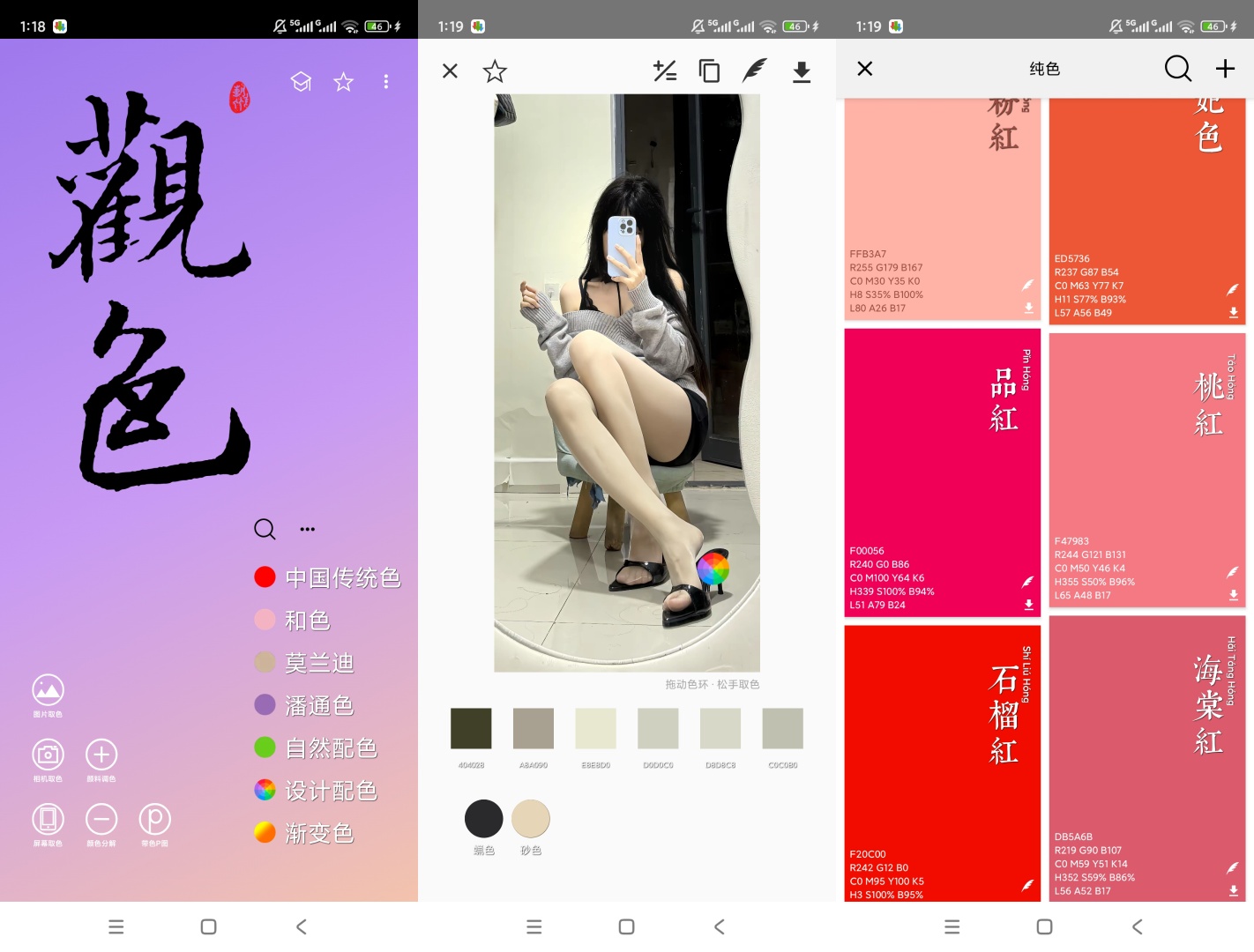Tap the magnifier above the 中国传统色 list
Viewport: 1254px width, 952px height.
265,529
